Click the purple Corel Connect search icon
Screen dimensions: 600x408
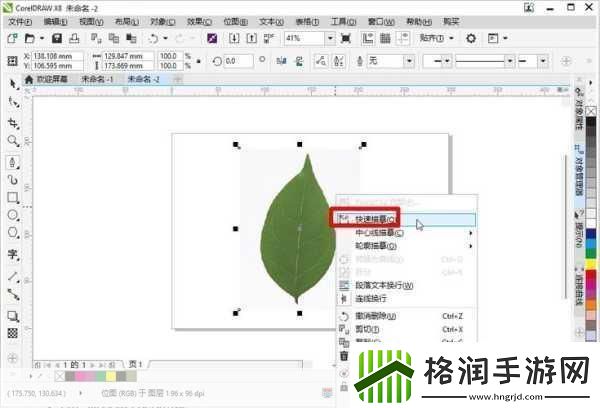(x=212, y=38)
